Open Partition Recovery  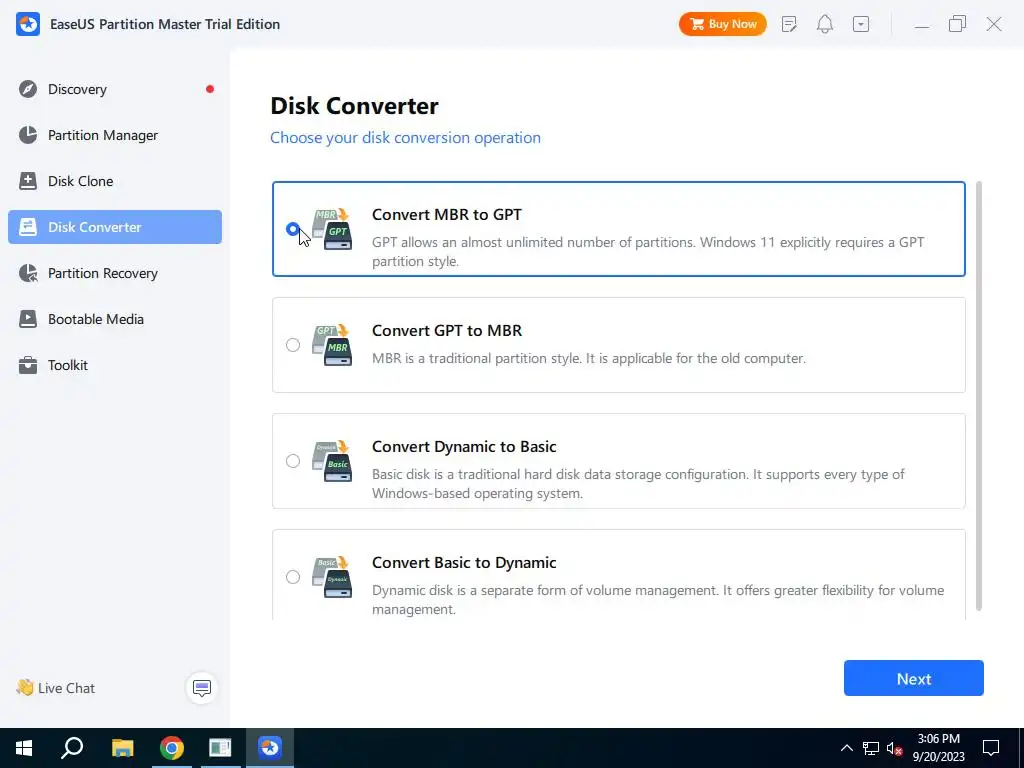click(115, 273)
